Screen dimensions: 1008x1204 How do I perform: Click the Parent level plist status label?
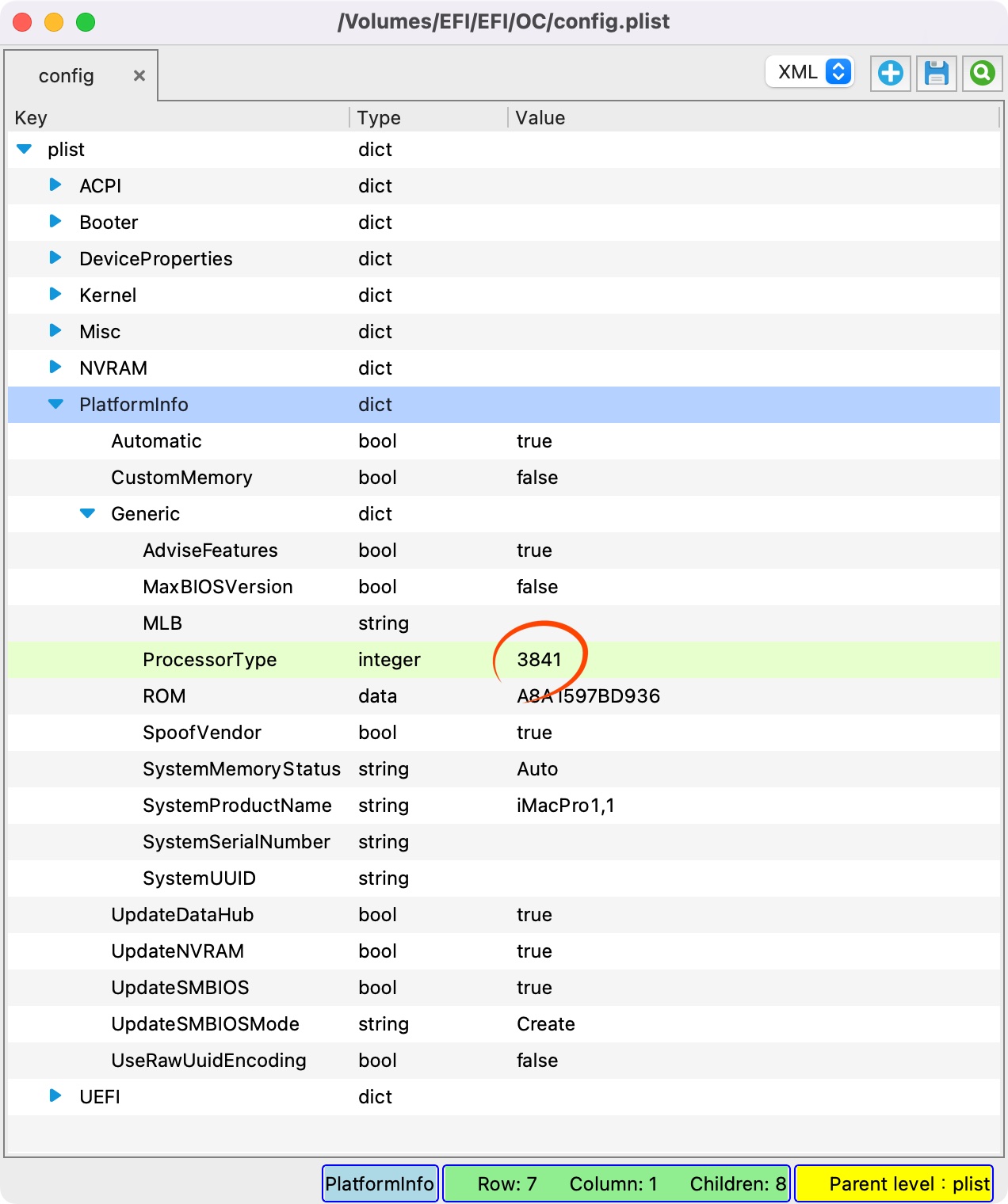(x=894, y=1183)
